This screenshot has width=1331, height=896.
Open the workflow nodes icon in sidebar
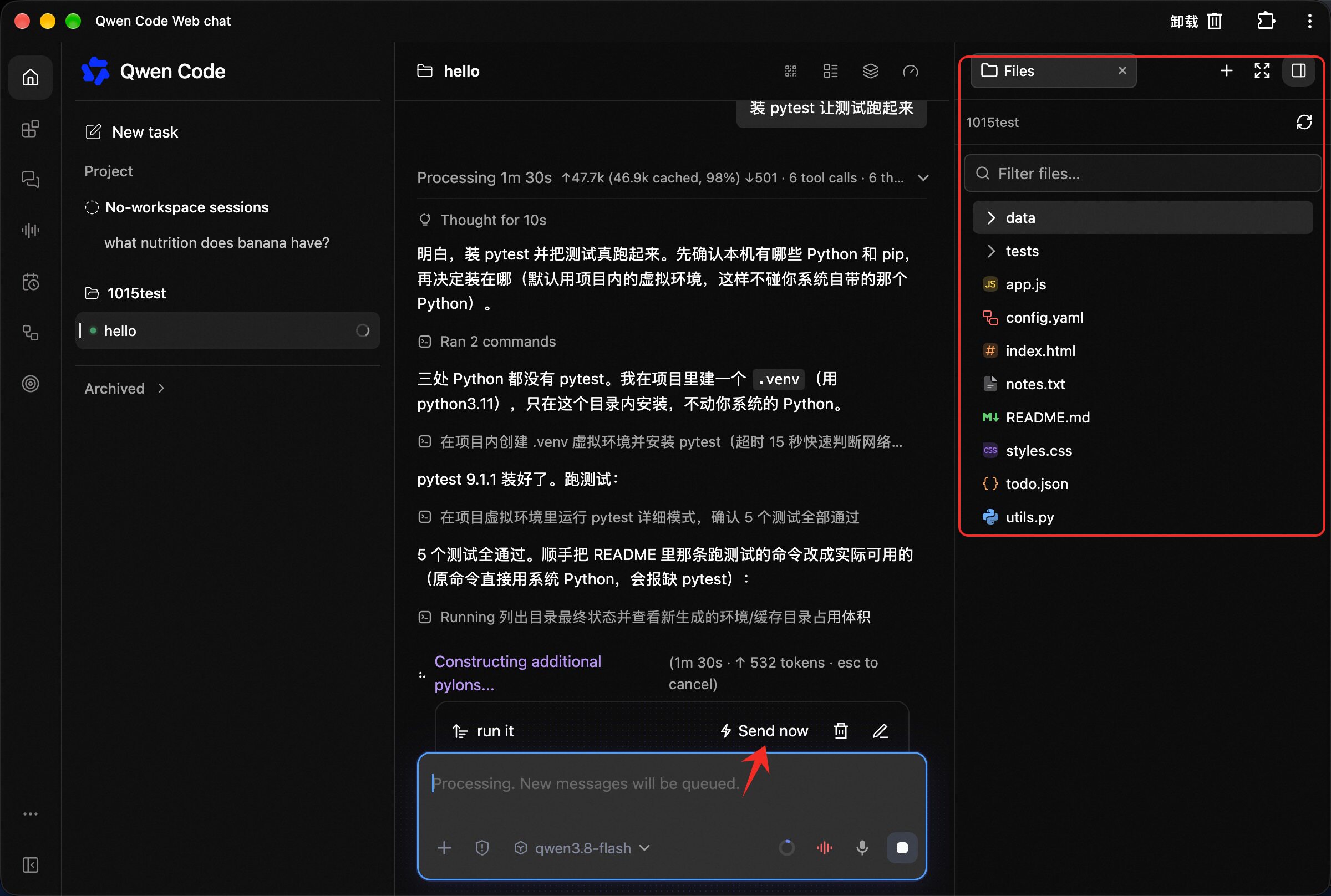point(31,333)
